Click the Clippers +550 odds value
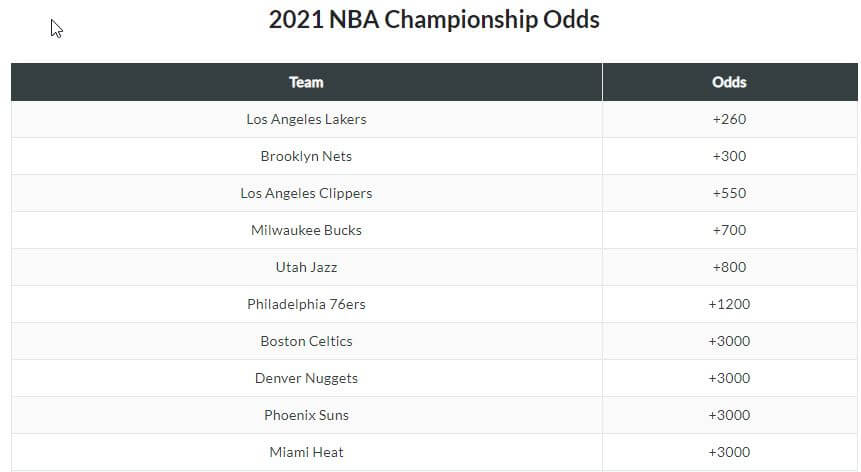The image size is (861, 472). pos(729,193)
